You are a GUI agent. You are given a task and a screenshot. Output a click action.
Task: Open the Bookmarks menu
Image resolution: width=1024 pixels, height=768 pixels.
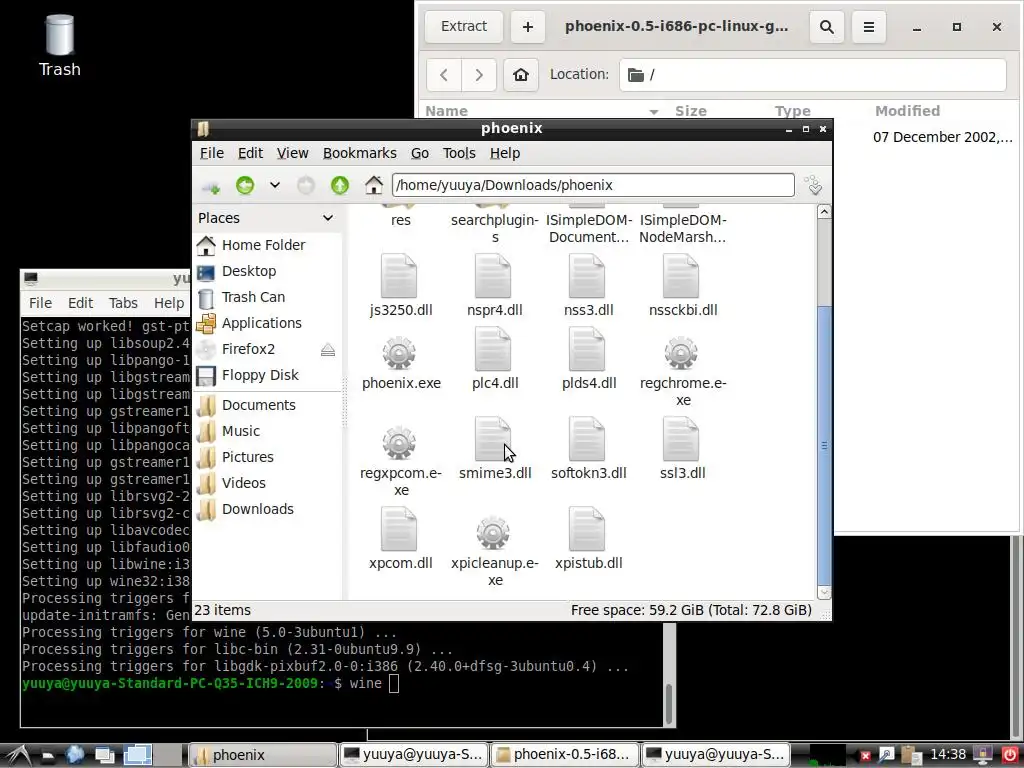click(x=359, y=153)
